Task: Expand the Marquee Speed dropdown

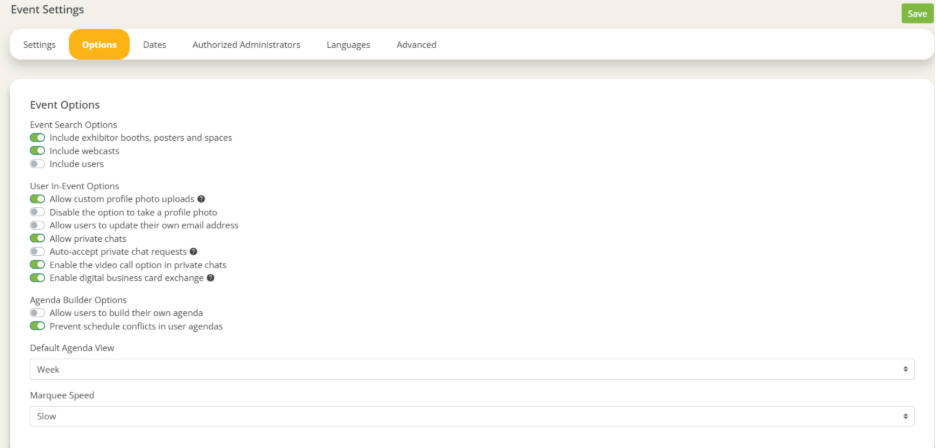Action: point(472,416)
